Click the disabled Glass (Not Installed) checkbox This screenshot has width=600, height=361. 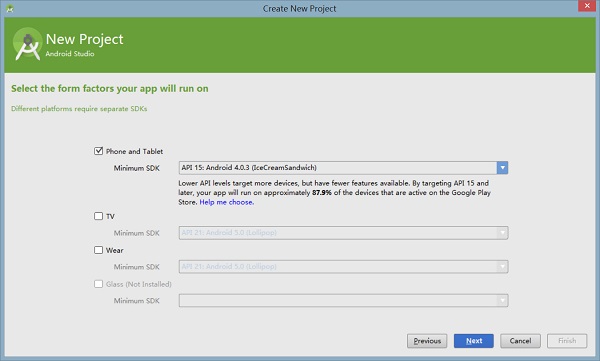(98, 284)
